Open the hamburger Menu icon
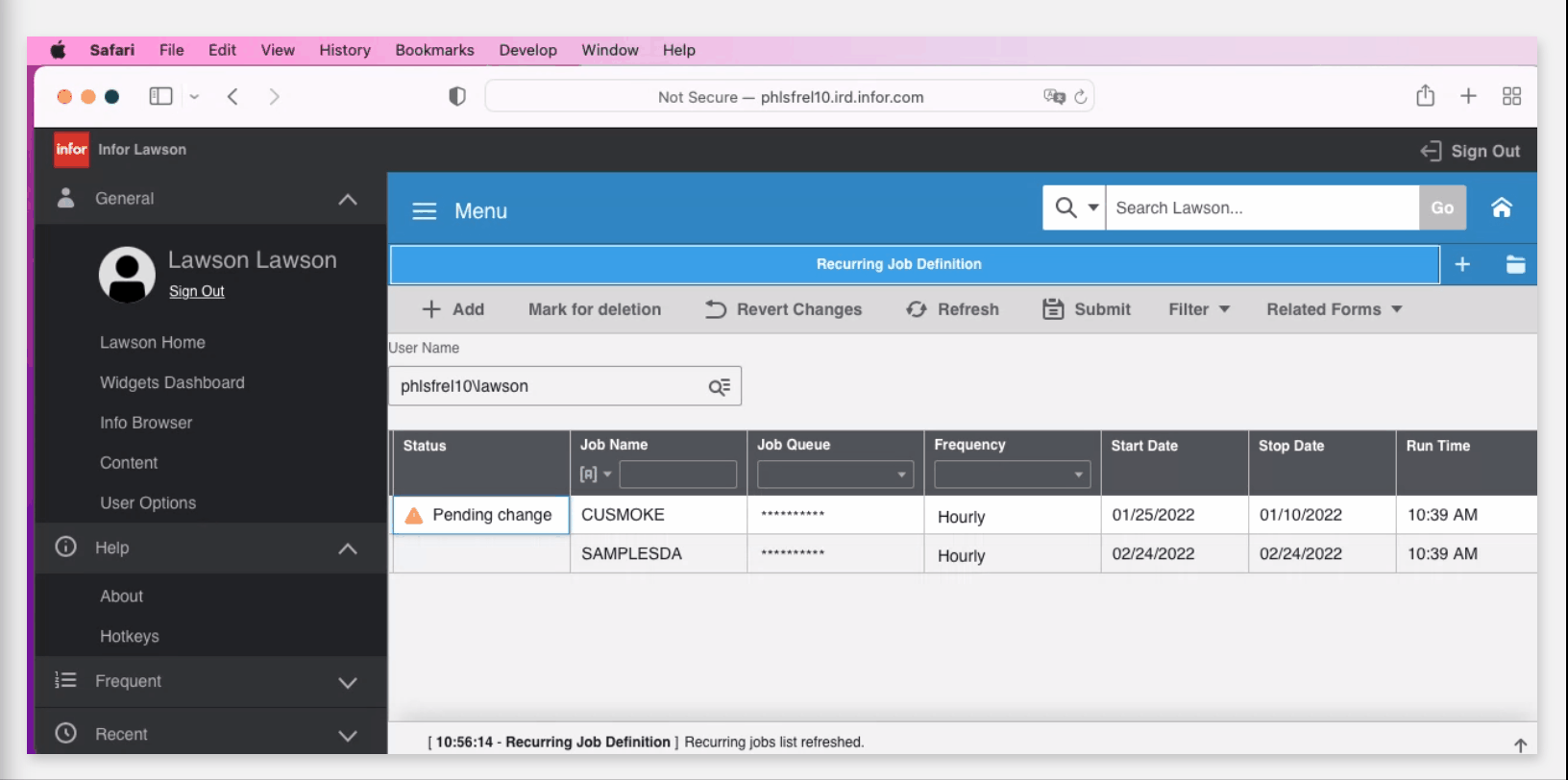Viewport: 1568px width, 780px height. pos(425,211)
